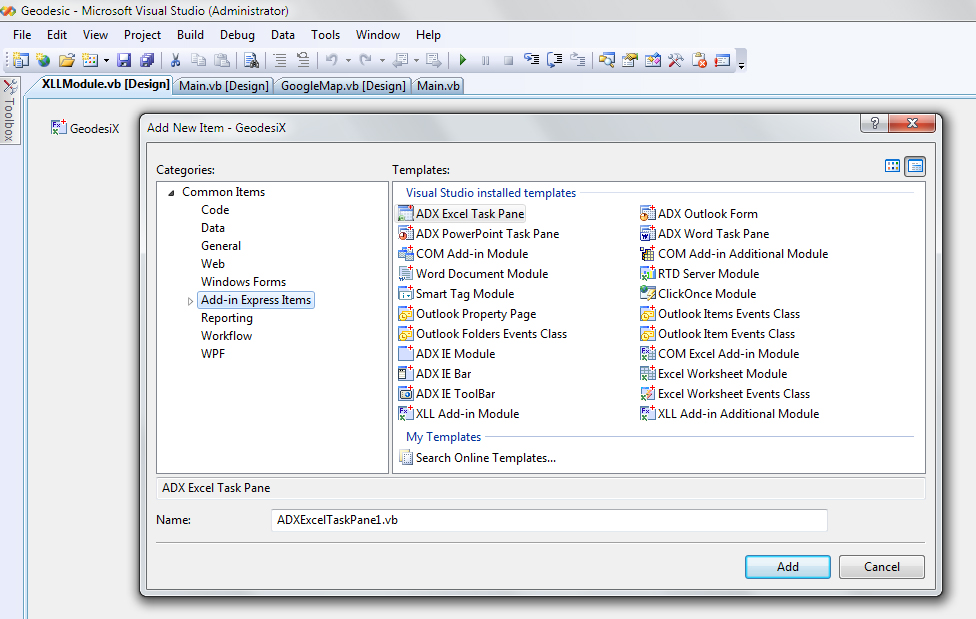Switch to the Main.vb [Design] tab
The height and width of the screenshot is (619, 976).
[x=223, y=86]
